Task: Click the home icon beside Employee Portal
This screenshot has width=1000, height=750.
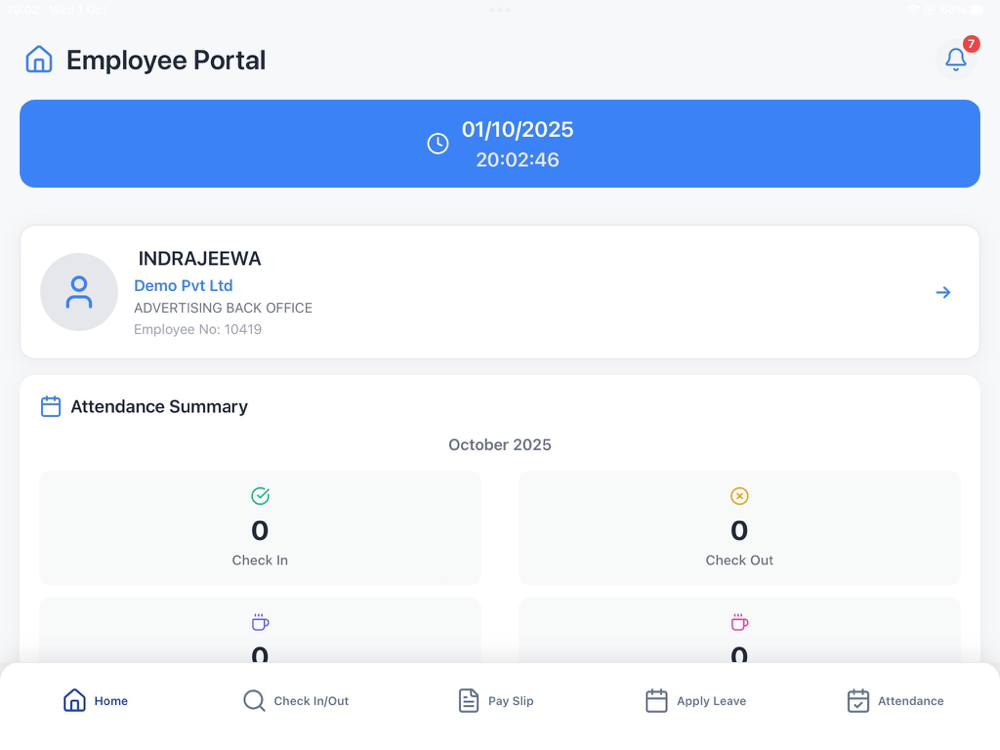Action: [39, 59]
